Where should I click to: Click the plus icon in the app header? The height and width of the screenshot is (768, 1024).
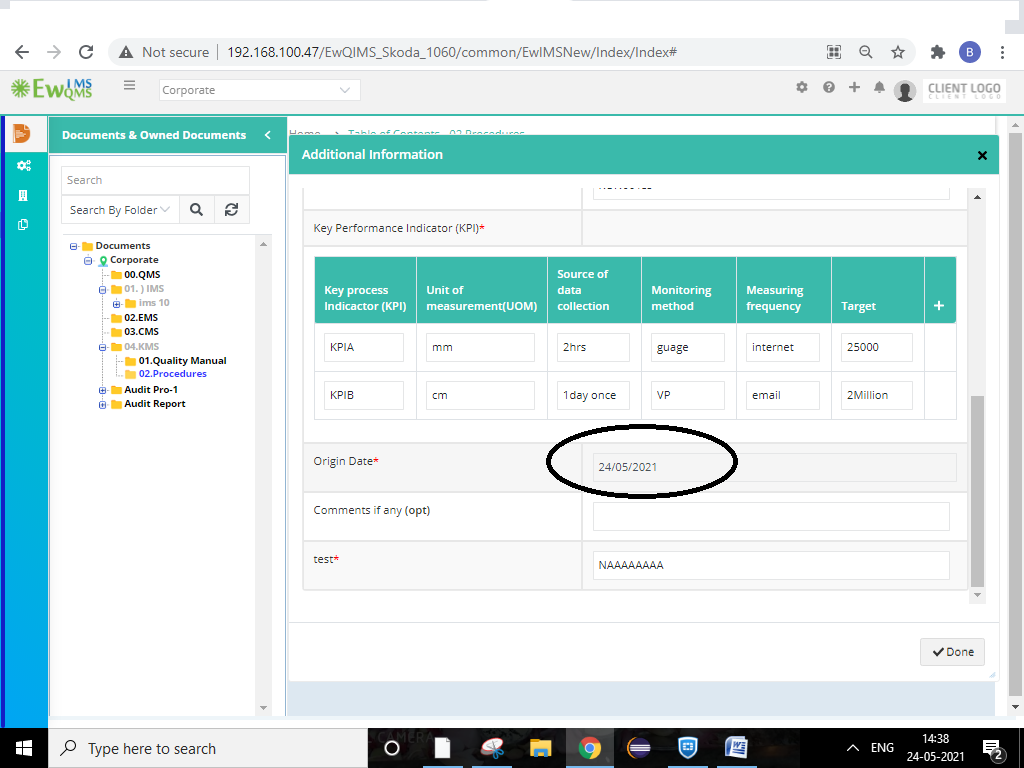point(854,87)
